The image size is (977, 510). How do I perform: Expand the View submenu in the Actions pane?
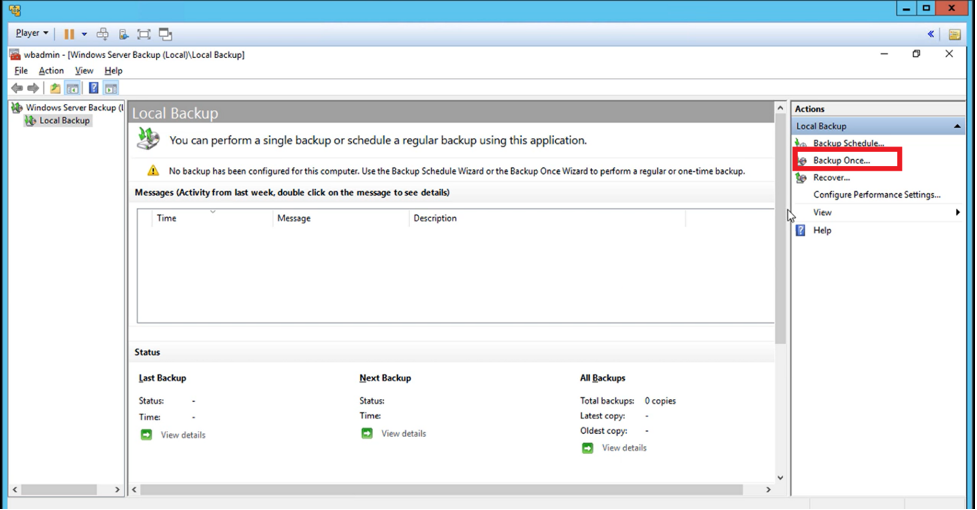957,212
